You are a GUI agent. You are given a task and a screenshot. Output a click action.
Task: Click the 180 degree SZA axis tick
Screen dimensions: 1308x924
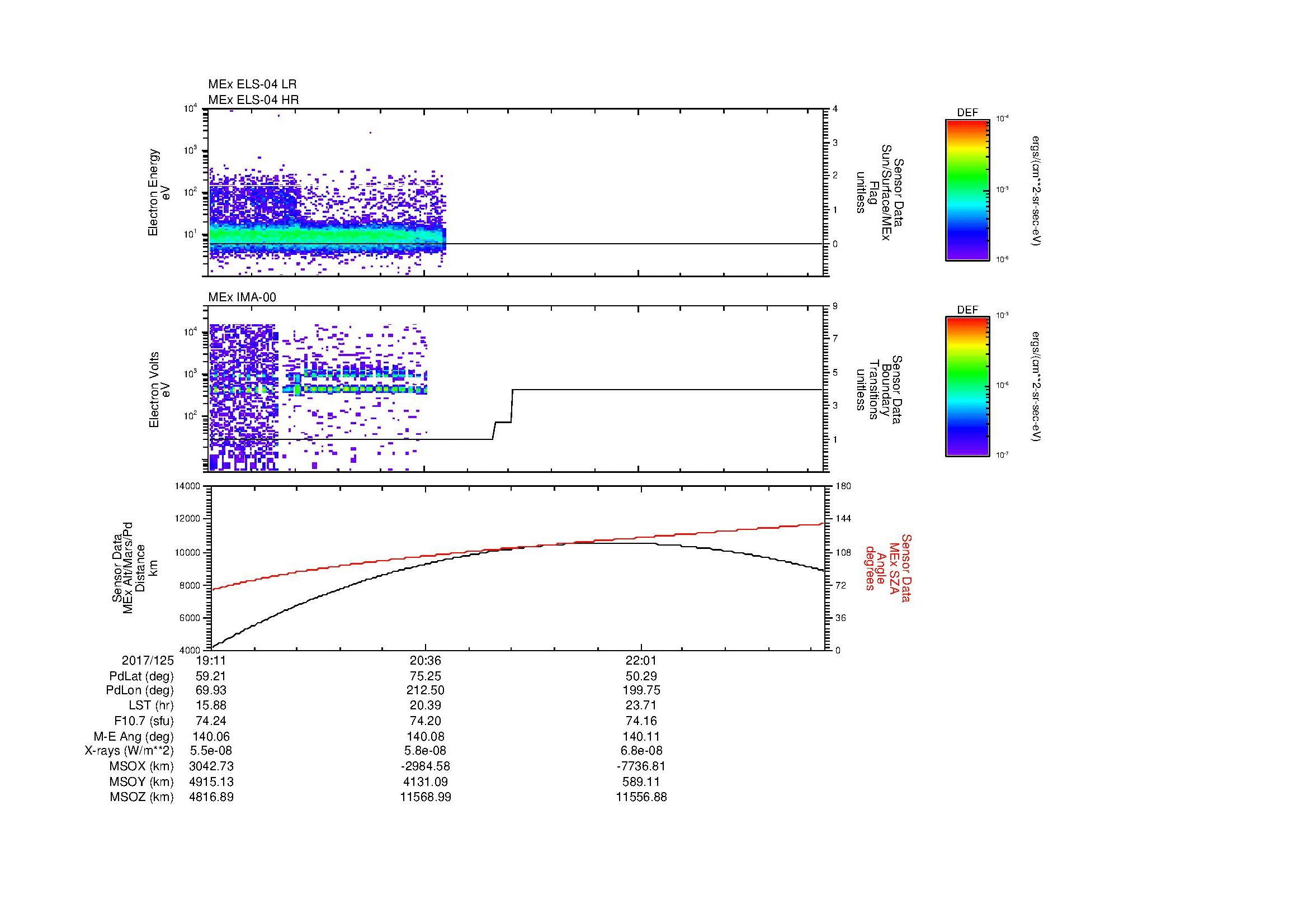(x=843, y=486)
